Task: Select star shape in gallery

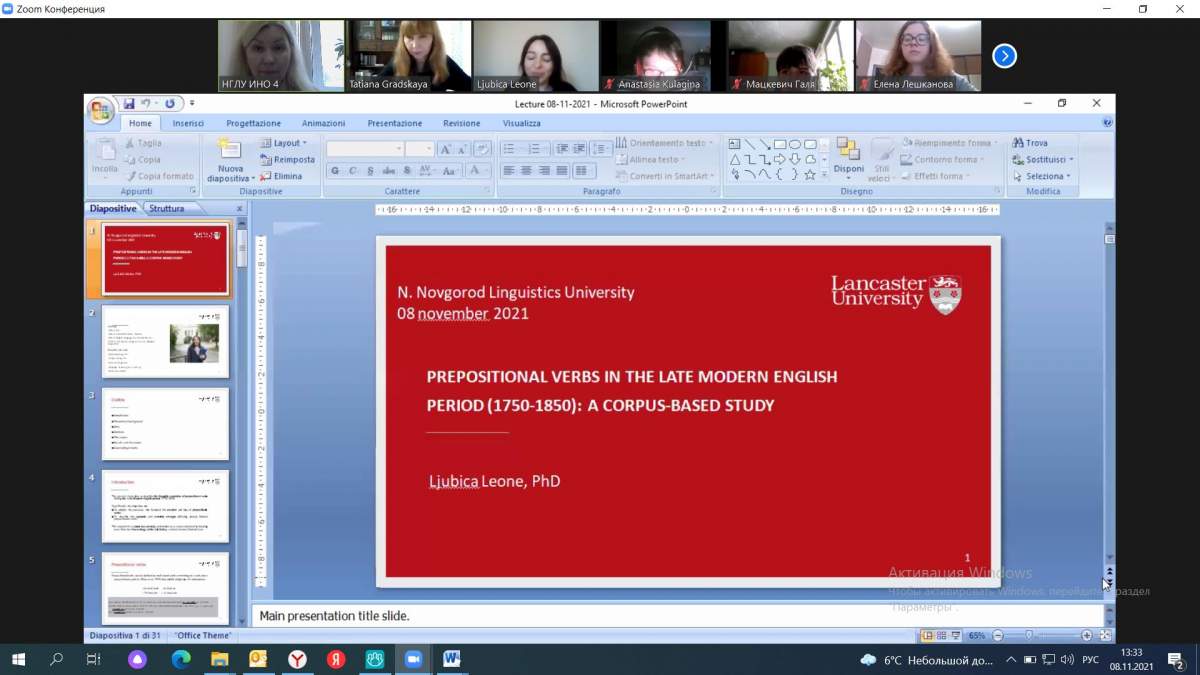Action: tap(810, 174)
